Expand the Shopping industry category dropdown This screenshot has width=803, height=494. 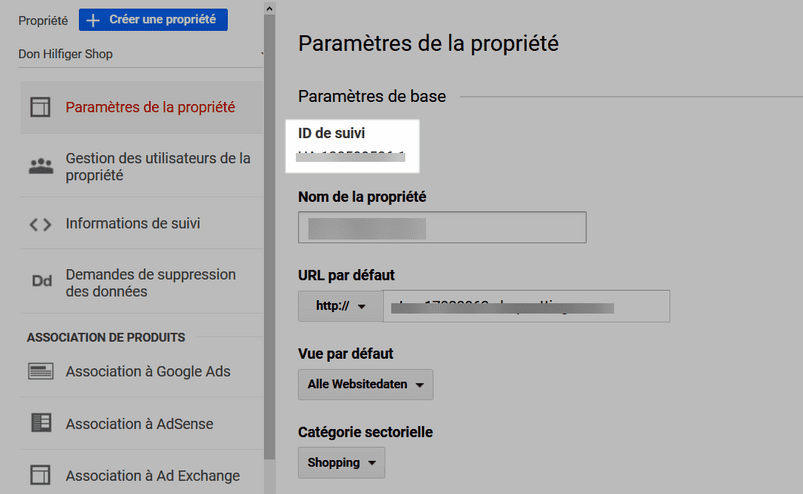342,463
